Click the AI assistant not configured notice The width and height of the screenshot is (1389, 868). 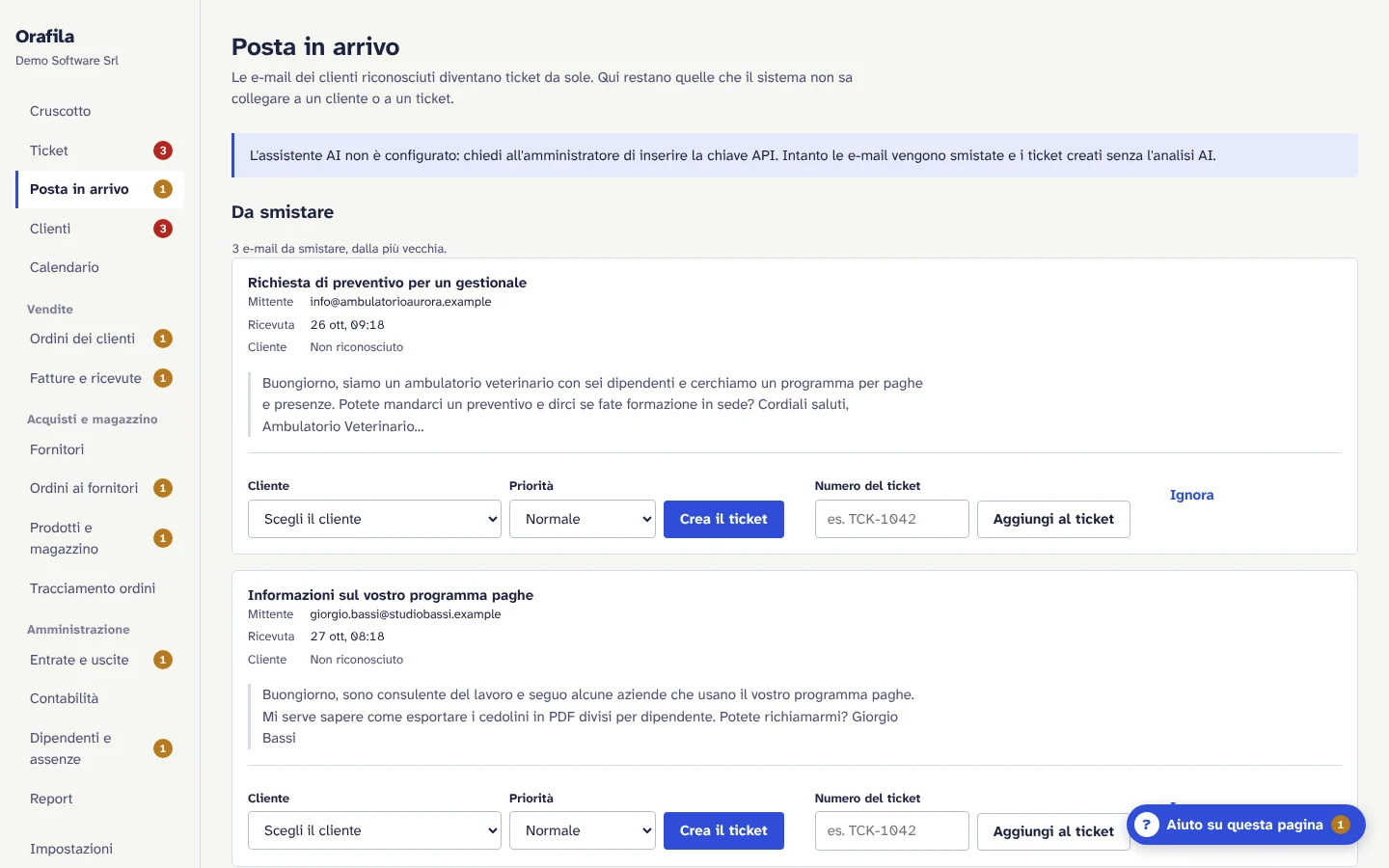coord(795,155)
